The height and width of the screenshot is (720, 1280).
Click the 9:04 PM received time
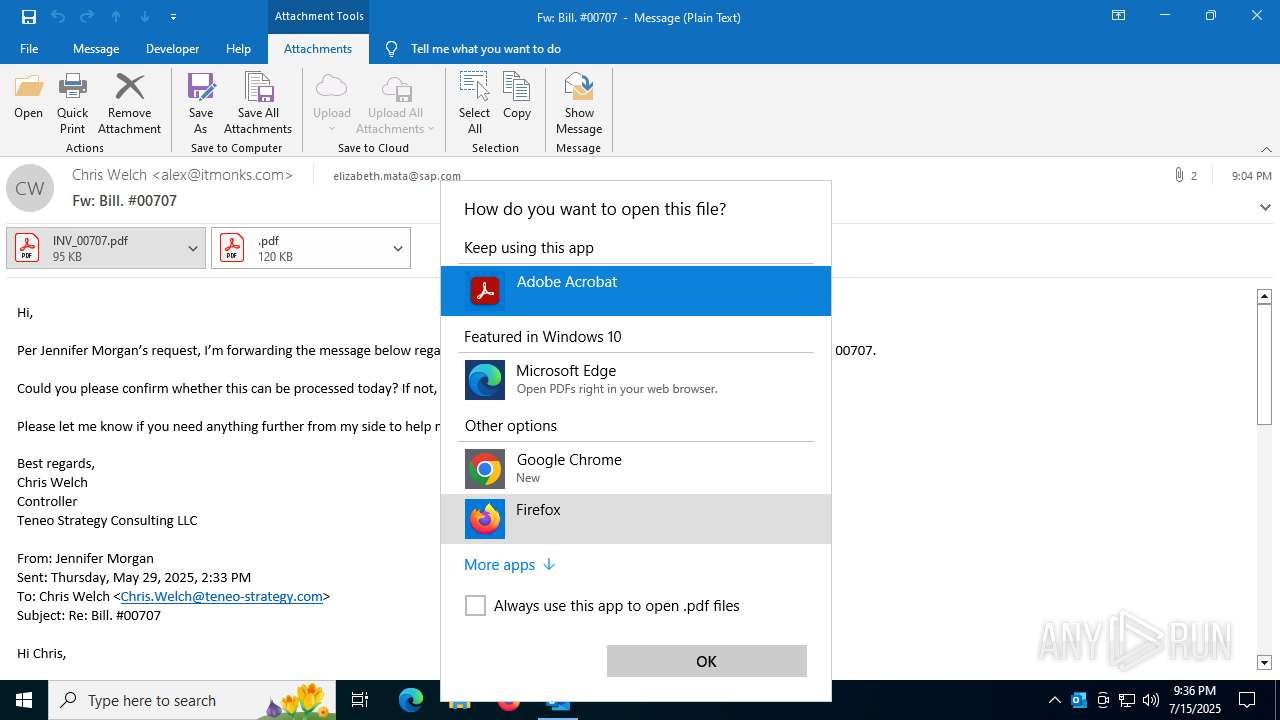[x=1251, y=175]
